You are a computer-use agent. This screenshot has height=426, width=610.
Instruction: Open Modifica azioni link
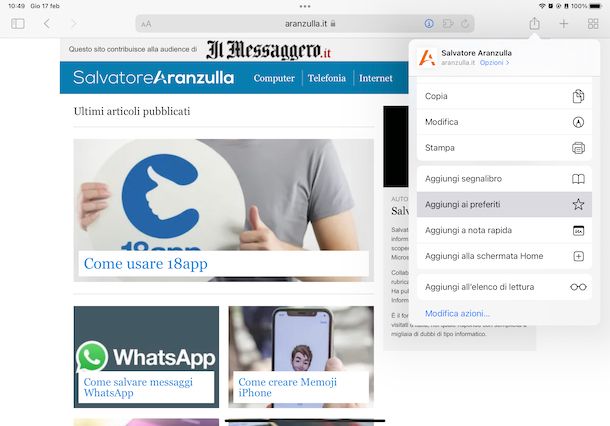(457, 314)
